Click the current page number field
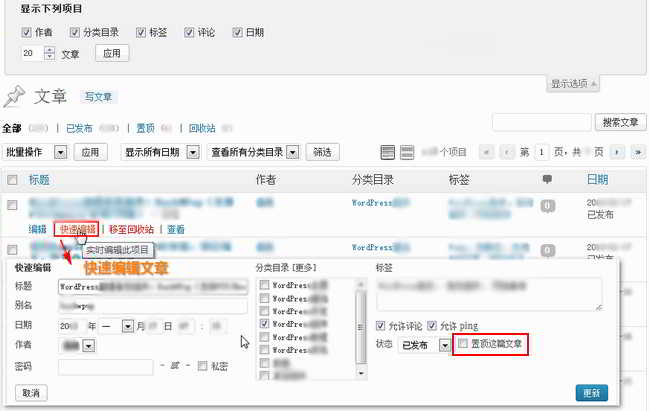 [x=541, y=152]
